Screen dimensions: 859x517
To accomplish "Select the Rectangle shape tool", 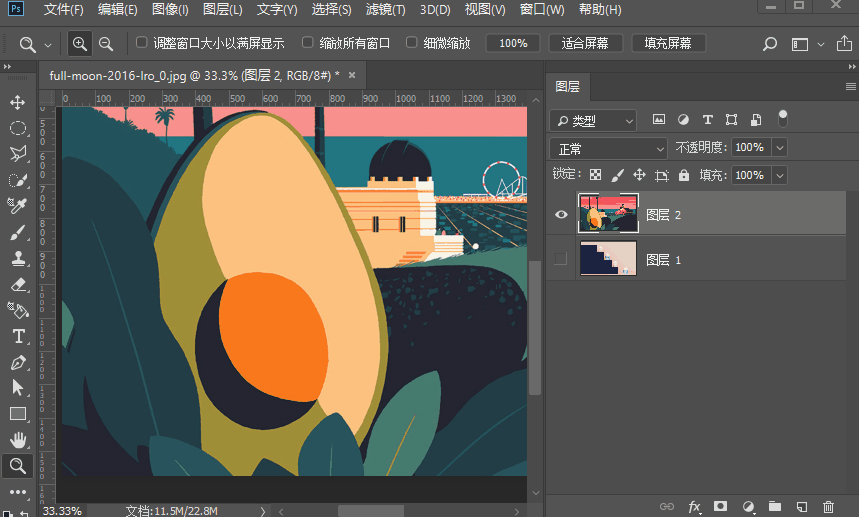I will coord(18,413).
